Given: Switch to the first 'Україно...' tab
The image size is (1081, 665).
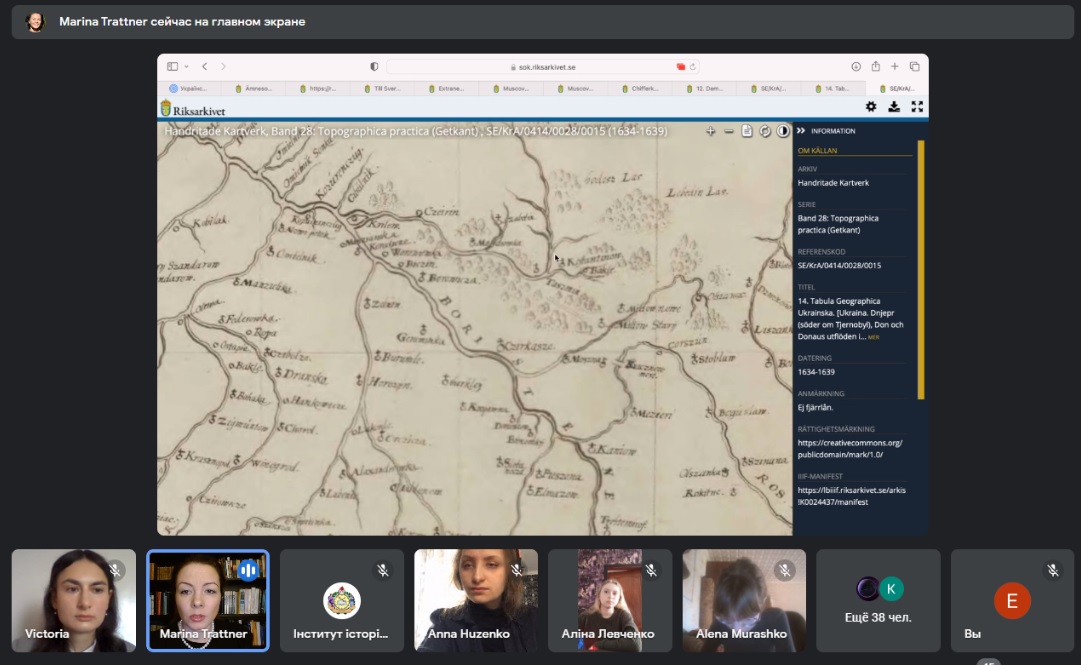Looking at the screenshot, I should pyautogui.click(x=188, y=88).
